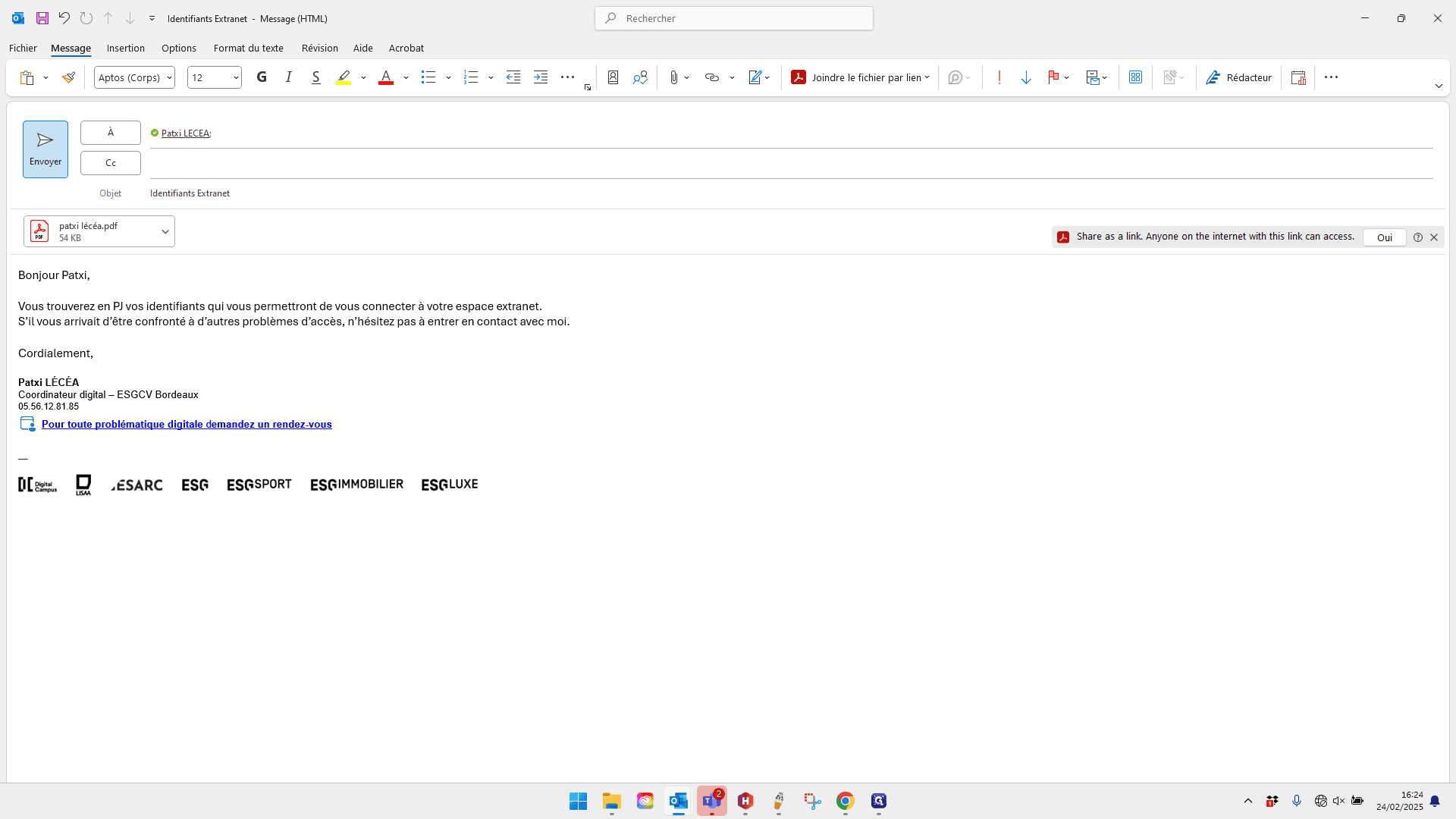This screenshot has width=1456, height=819.
Task: Send the email with Envoyer
Action: point(45,149)
